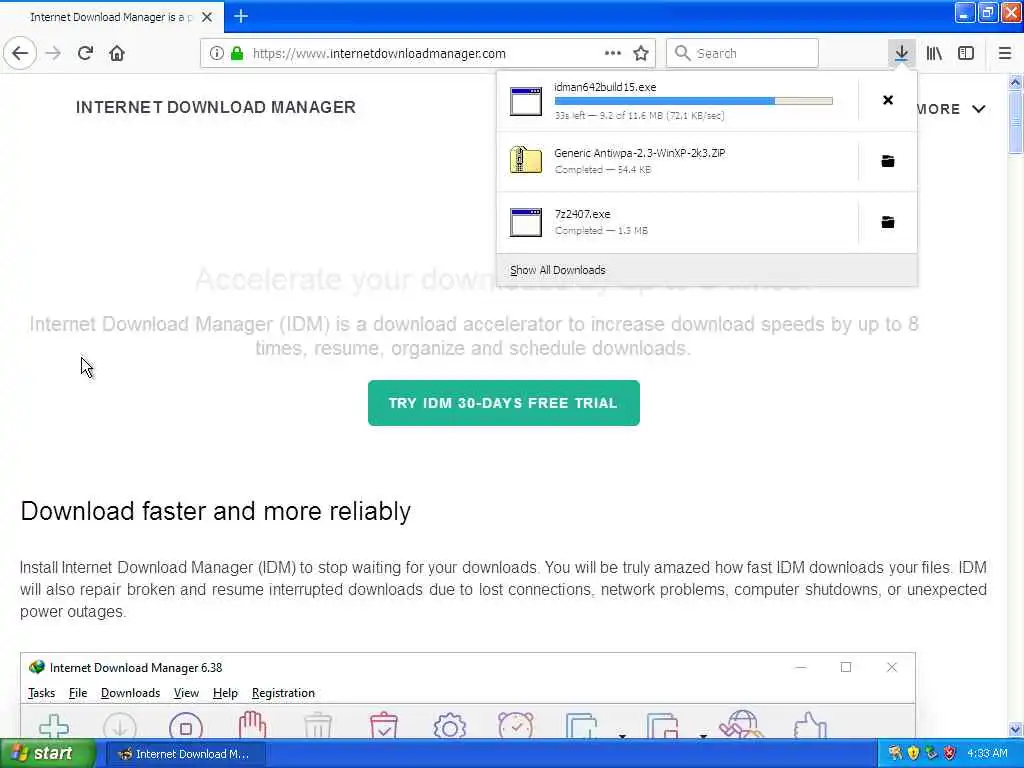Open page actions three-dot menu

pos(613,53)
